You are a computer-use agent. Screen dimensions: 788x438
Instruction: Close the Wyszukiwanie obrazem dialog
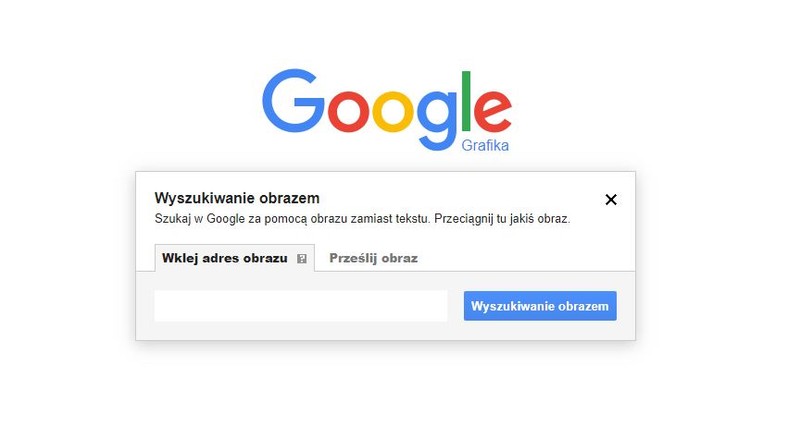[x=611, y=199]
